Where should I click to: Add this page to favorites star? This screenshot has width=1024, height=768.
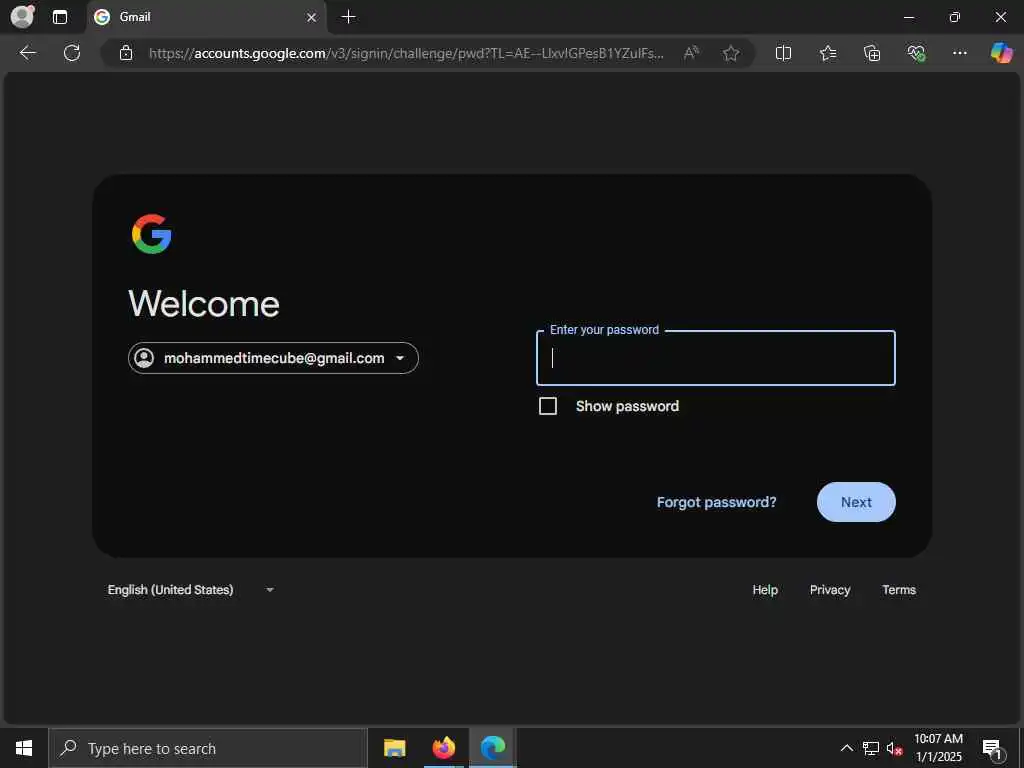click(731, 53)
